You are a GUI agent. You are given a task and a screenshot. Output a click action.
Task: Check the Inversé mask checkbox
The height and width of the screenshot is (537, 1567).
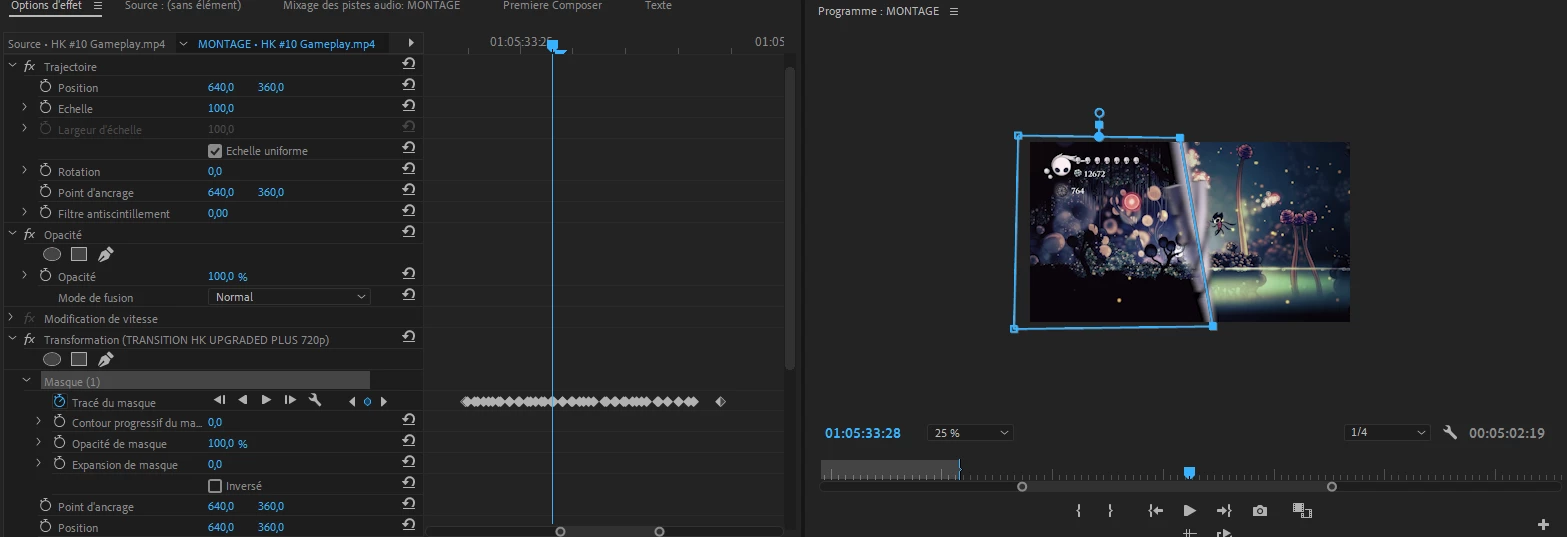214,486
